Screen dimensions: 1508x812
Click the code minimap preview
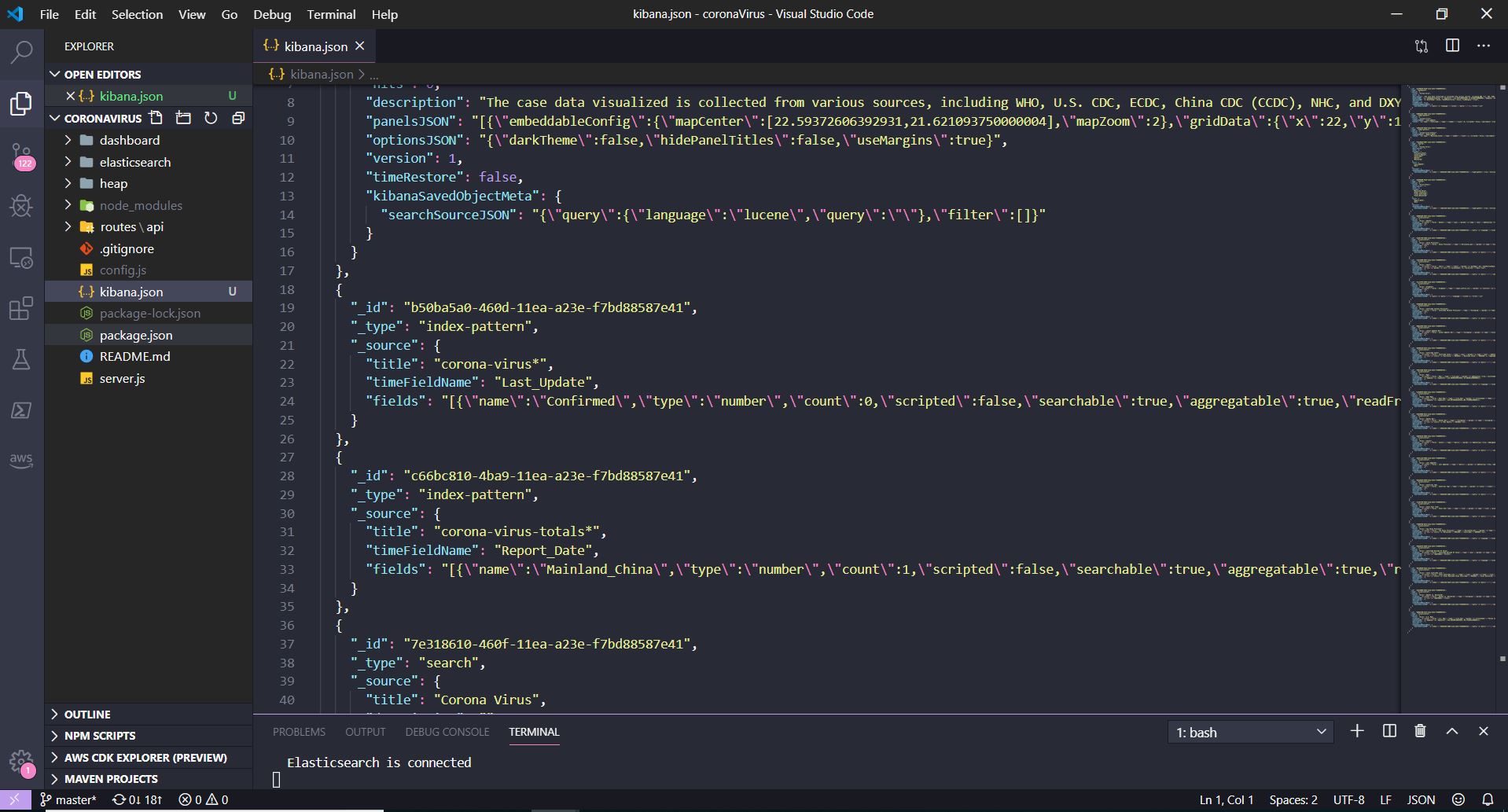1452,358
